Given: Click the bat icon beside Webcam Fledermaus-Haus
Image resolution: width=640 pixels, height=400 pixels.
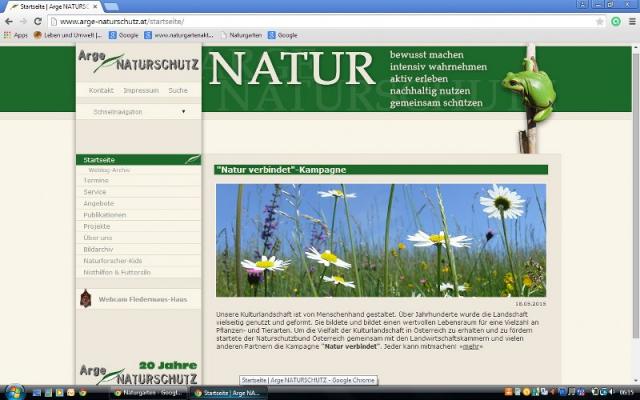Looking at the screenshot, I should pyautogui.click(x=85, y=298).
